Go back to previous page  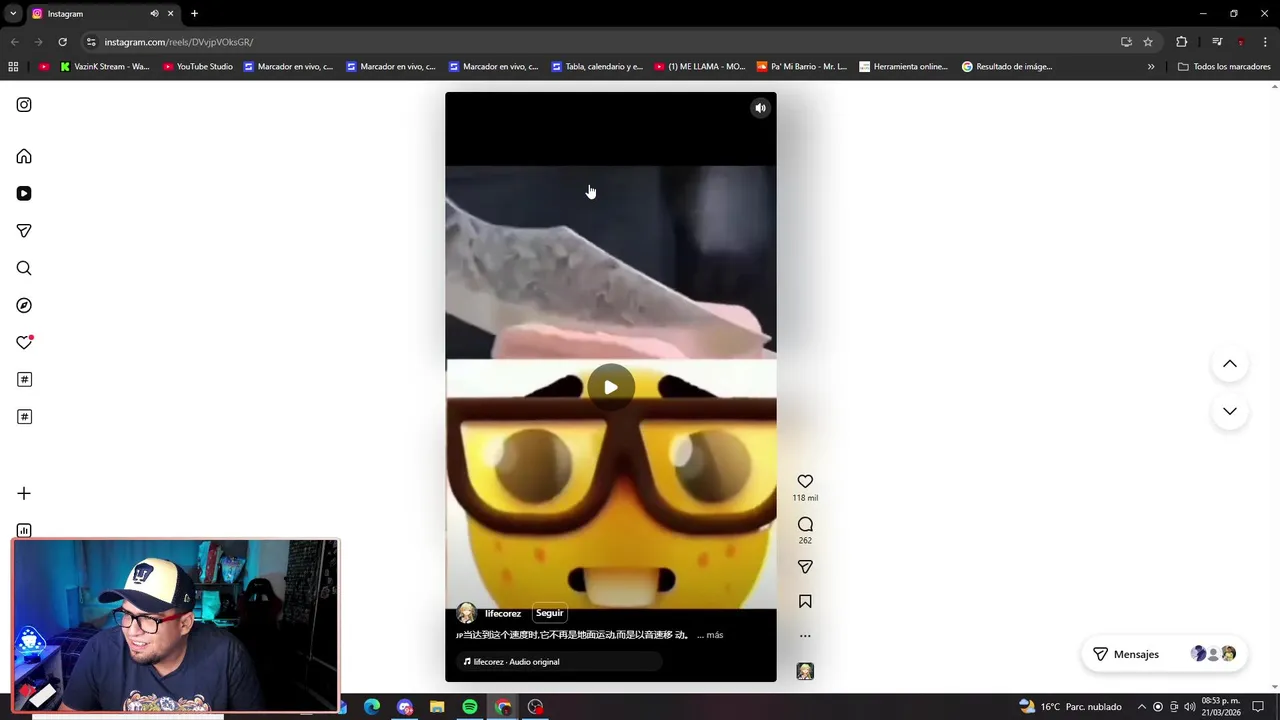pos(14,42)
